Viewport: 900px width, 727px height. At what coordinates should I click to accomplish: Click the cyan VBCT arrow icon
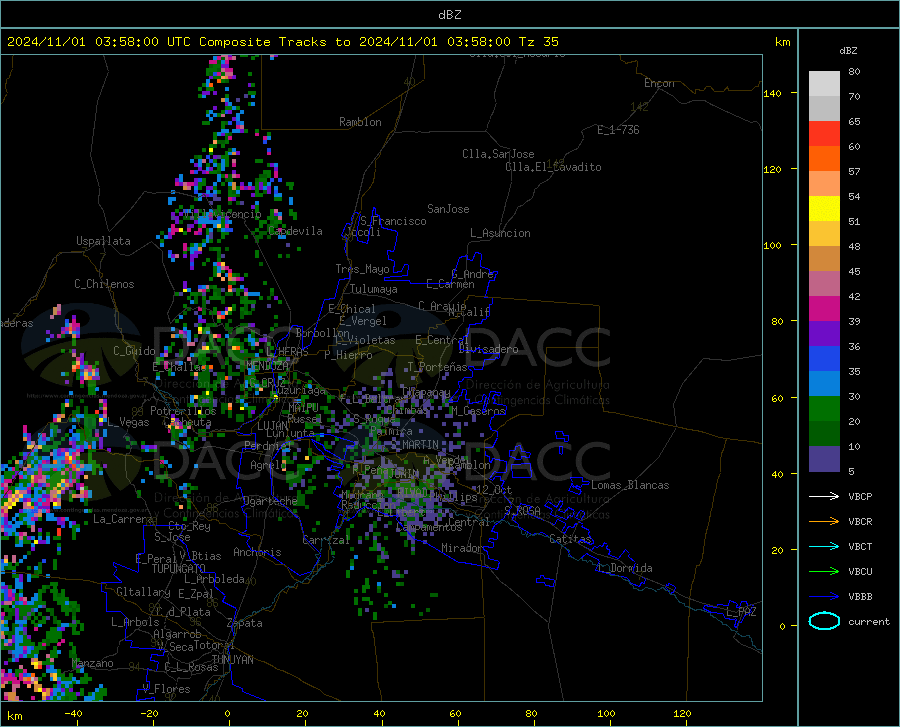click(824, 546)
